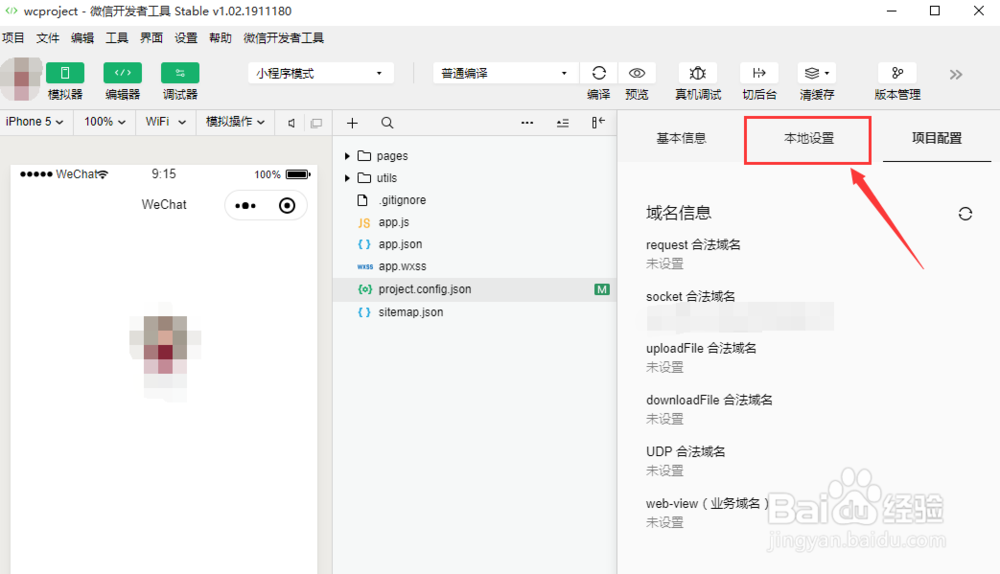Open the clear cache (清缓存) dropdown
The height and width of the screenshot is (574, 1000).
817,73
